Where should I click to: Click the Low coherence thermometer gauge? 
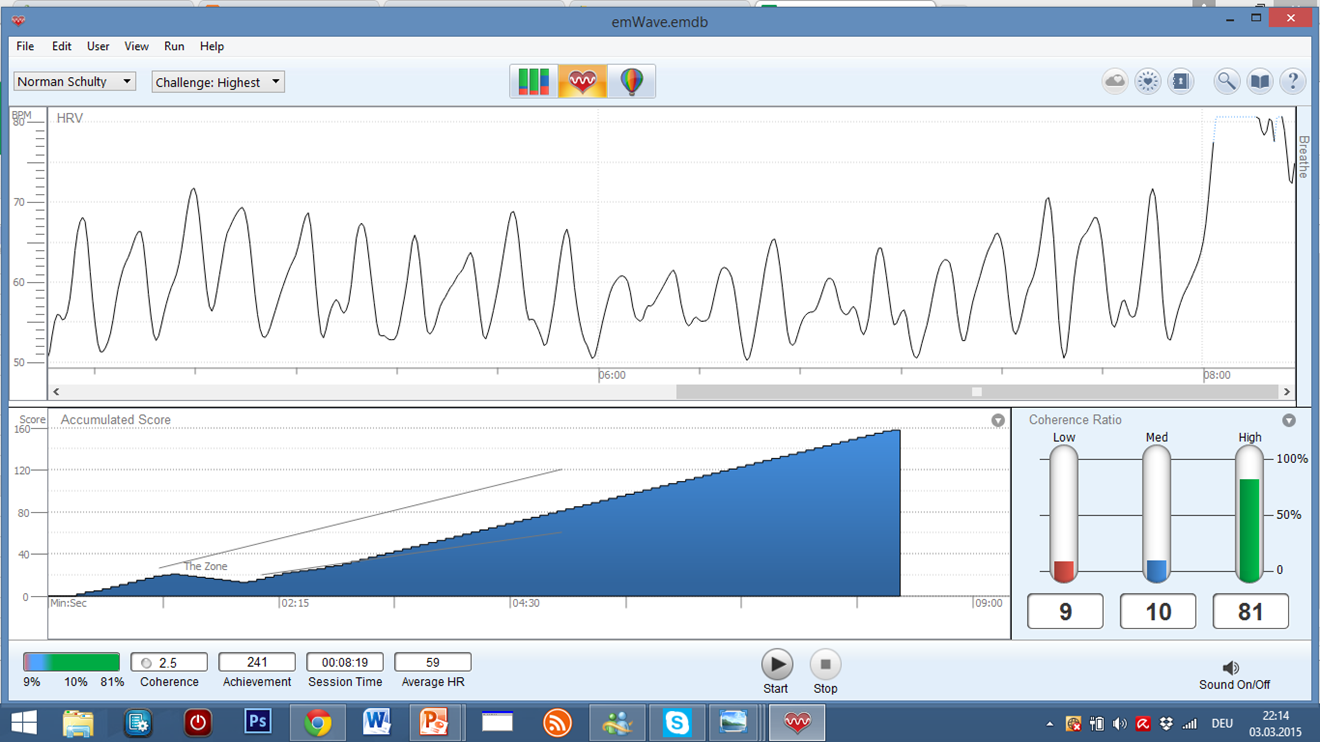click(x=1064, y=514)
